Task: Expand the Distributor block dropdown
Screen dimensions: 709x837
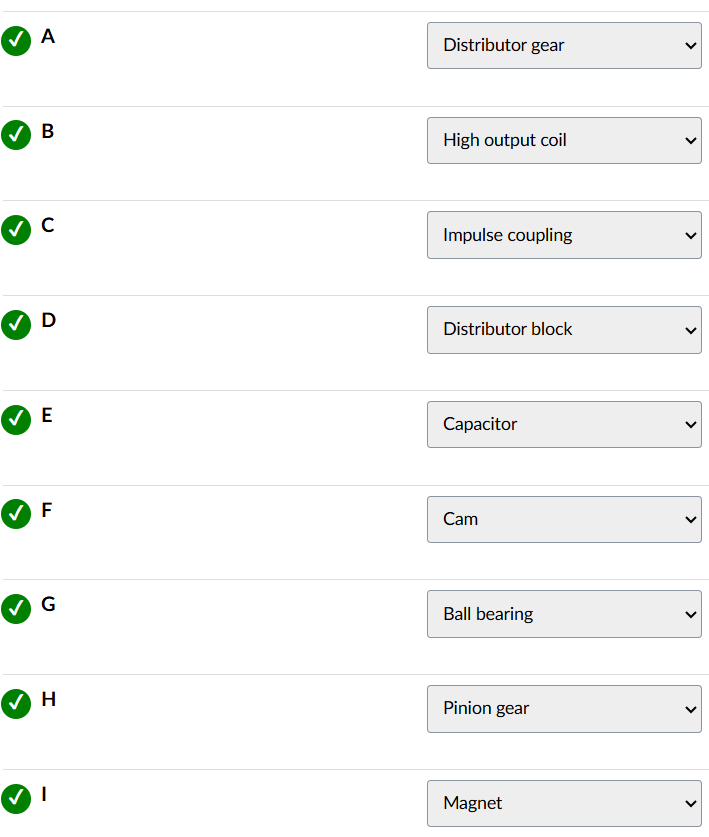Action: (564, 330)
